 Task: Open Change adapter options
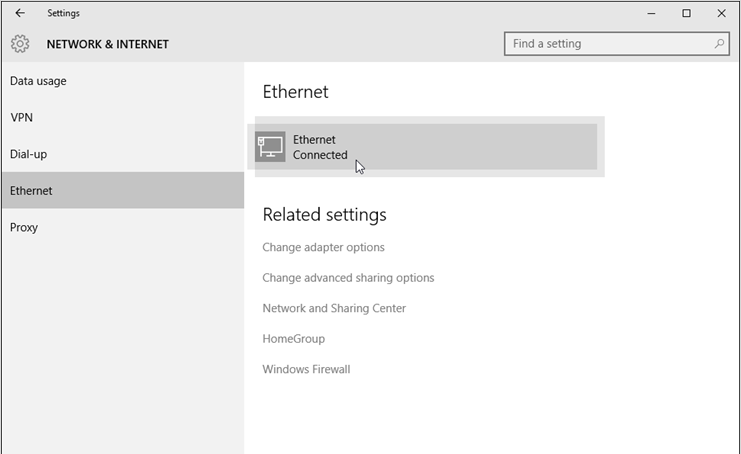[x=323, y=247]
